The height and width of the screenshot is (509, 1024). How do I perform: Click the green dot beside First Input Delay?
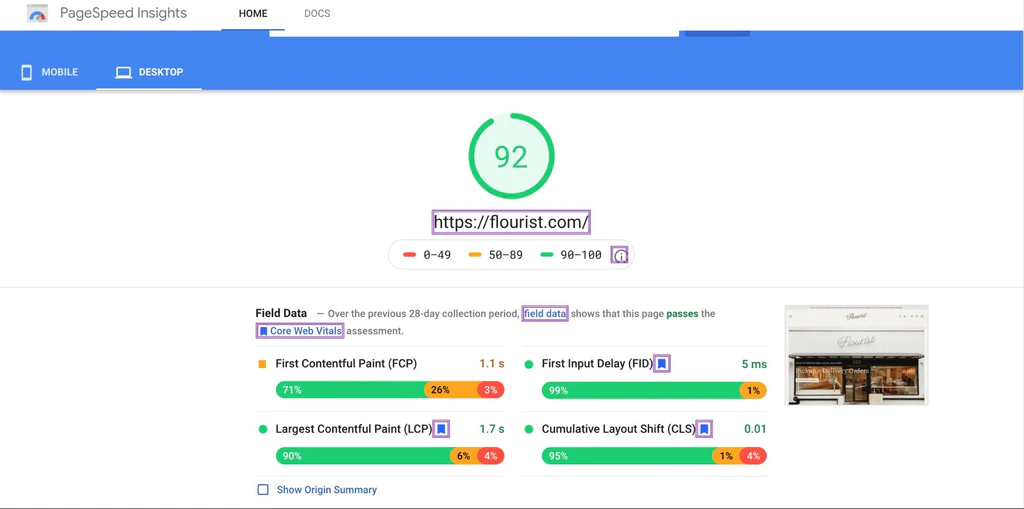[528, 364]
